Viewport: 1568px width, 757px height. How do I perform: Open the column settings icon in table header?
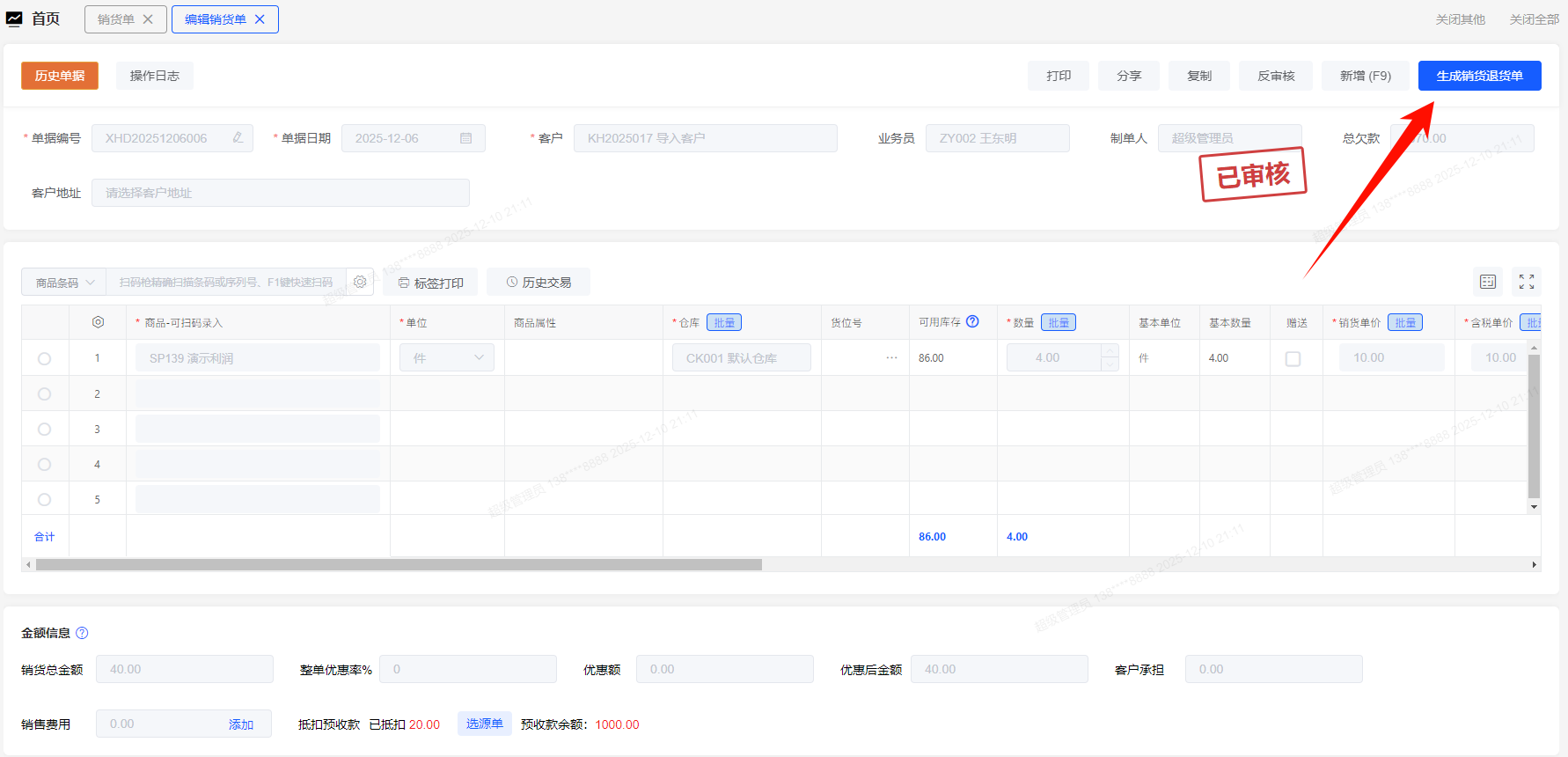pos(98,322)
